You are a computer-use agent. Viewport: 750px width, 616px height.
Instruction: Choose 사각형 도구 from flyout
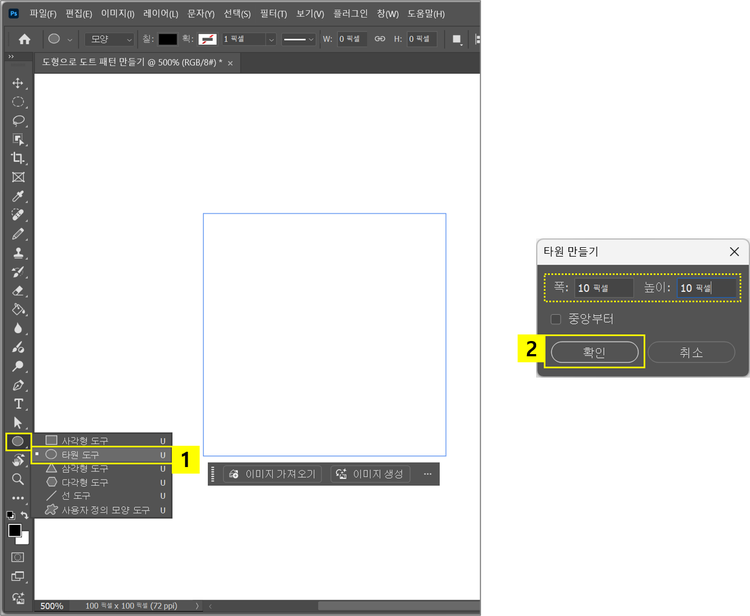pyautogui.click(x=102, y=440)
